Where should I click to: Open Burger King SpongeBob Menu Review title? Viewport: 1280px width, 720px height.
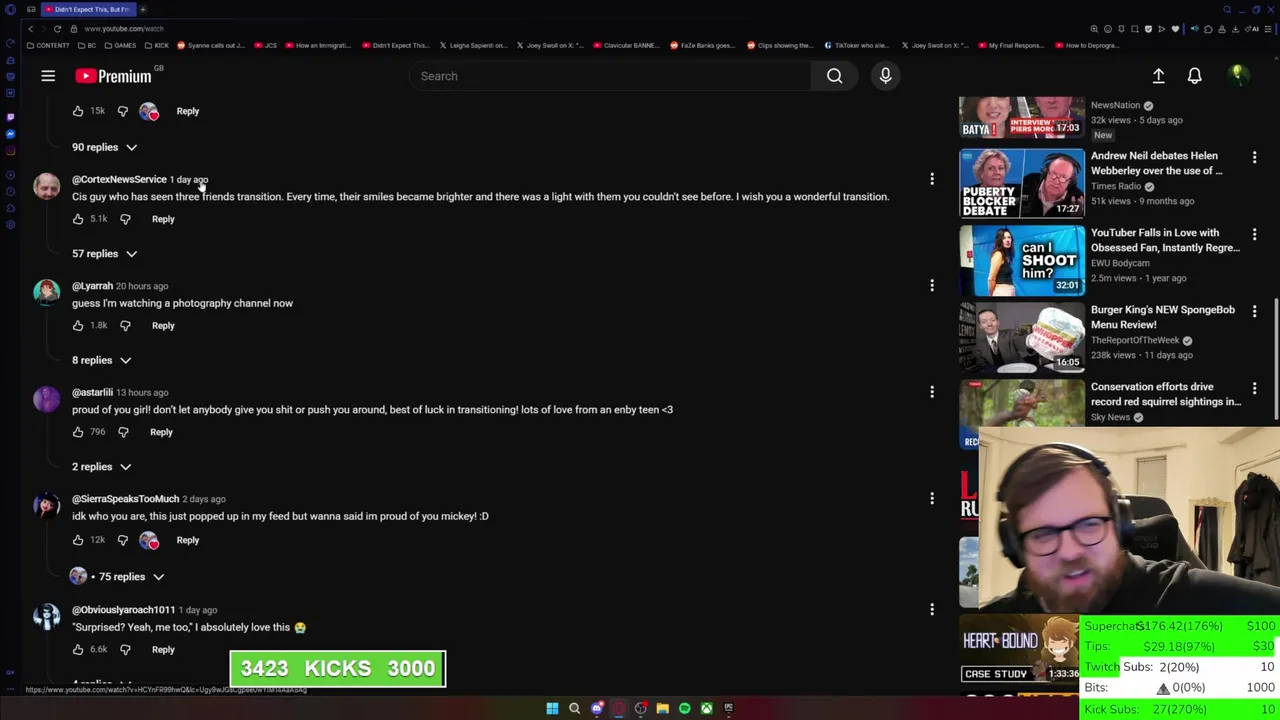(1162, 317)
